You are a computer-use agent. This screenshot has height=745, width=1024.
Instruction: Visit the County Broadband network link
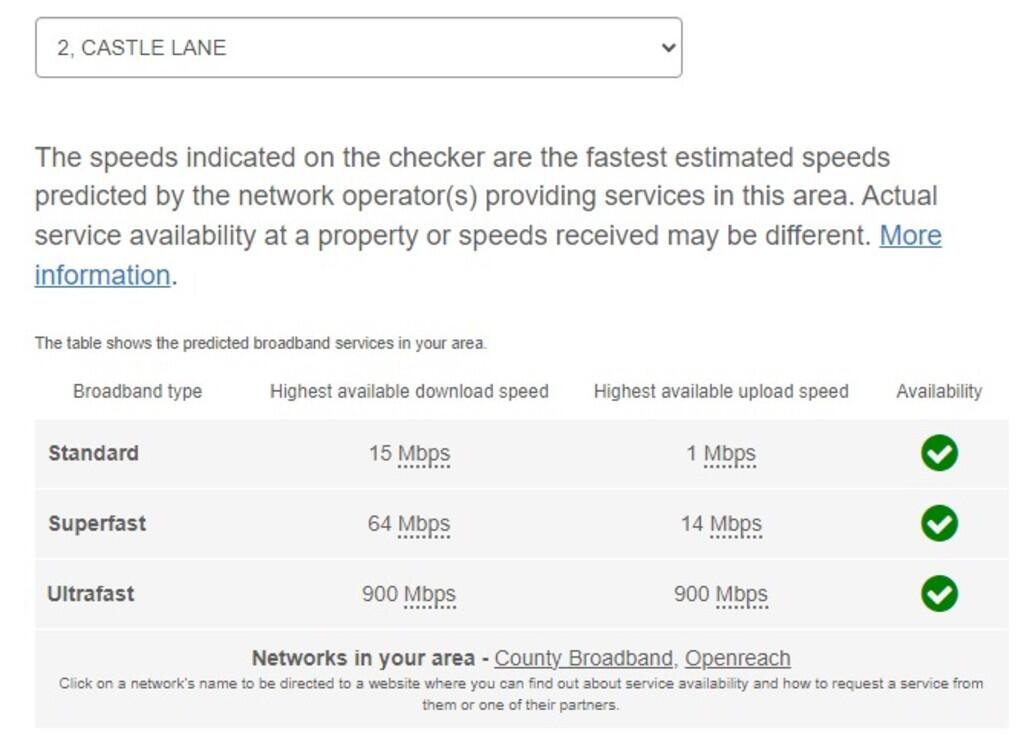pos(583,658)
